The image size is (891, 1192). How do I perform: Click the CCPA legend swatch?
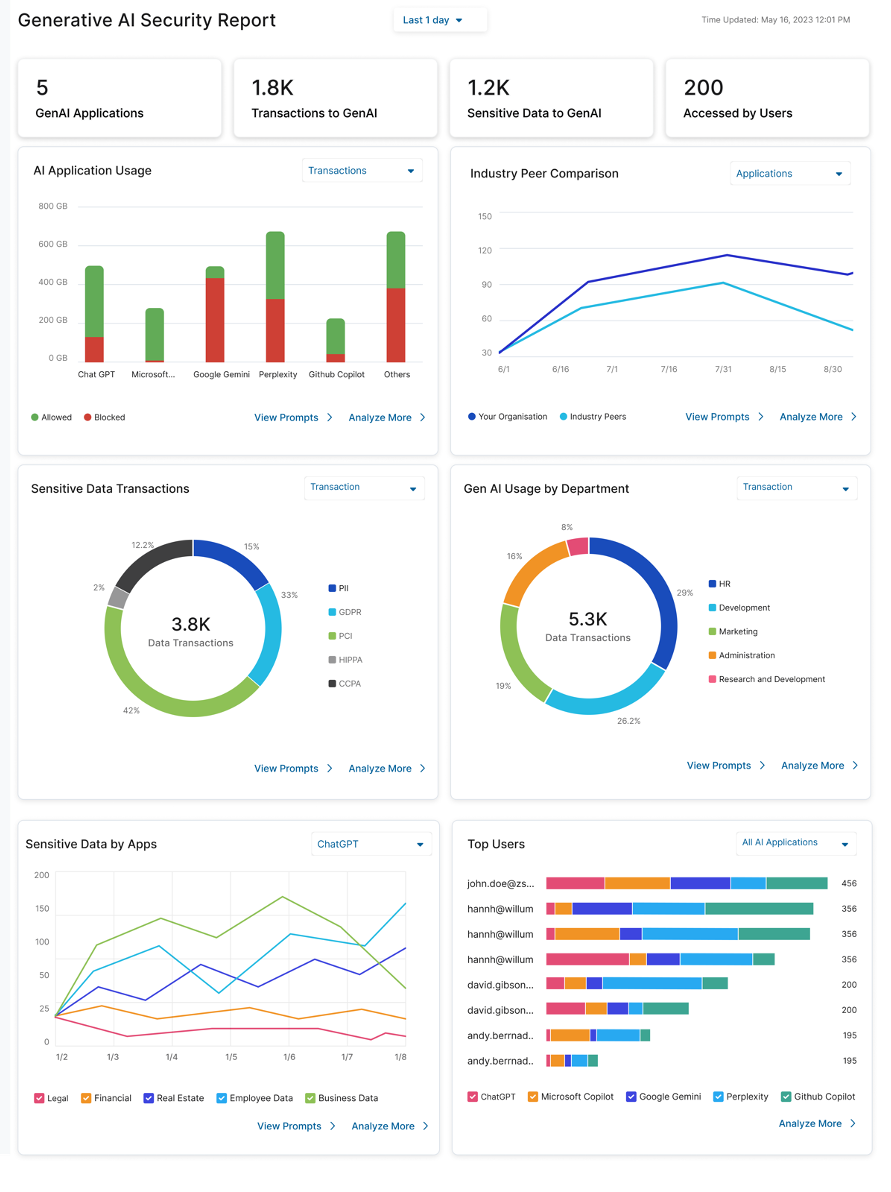[332, 683]
